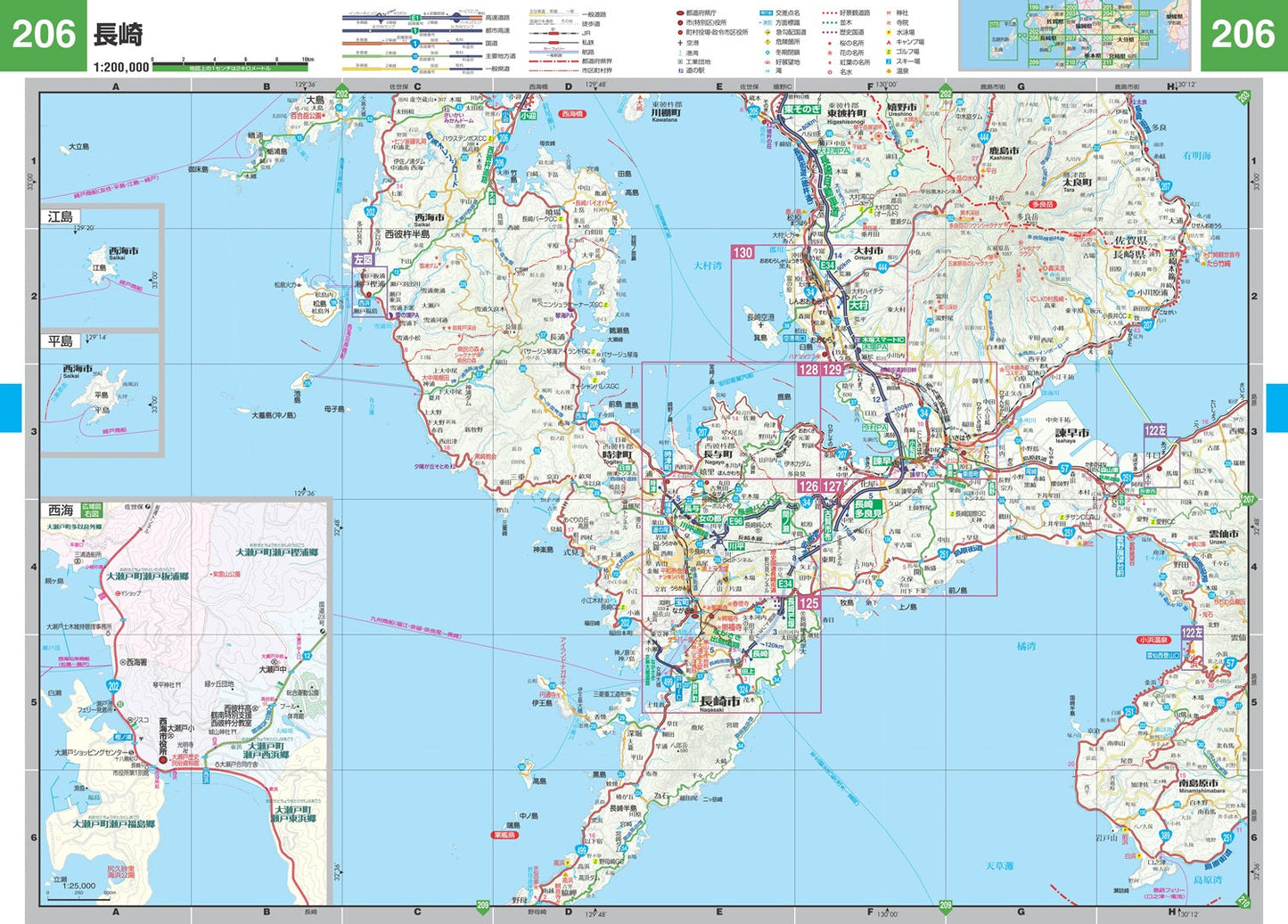Click the page reference box 128
1288x924 pixels.
coord(808,369)
